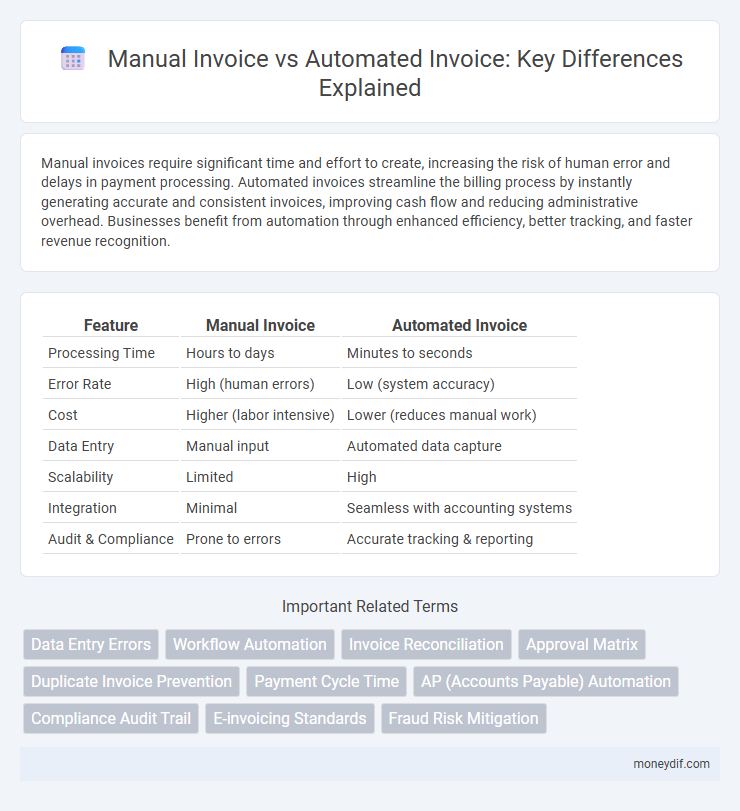The height and width of the screenshot is (811, 740).
Task: Click the 'High (human errors)' cell
Action: point(260,384)
